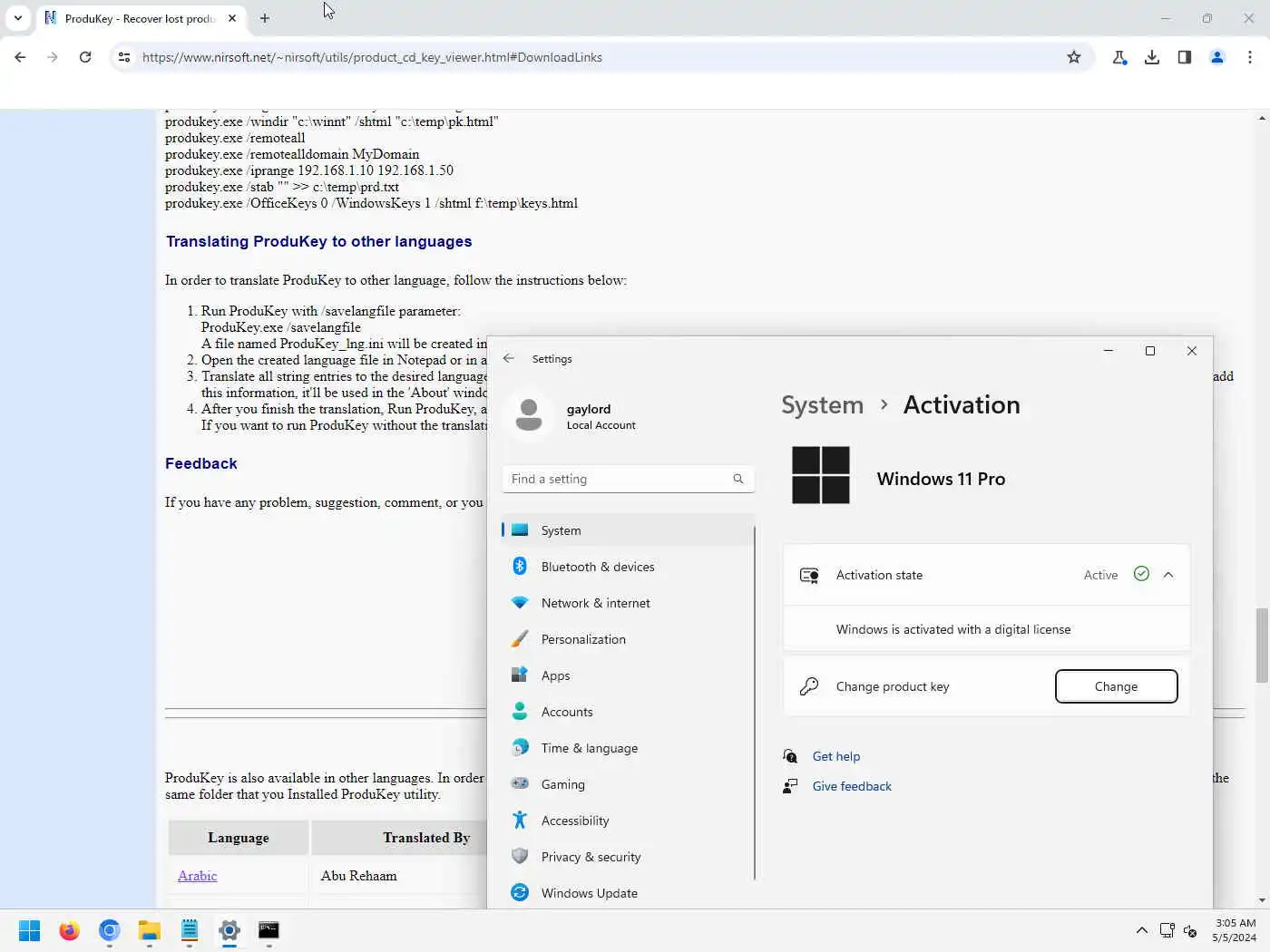Click the page scrollbar down arrow

[1262, 900]
